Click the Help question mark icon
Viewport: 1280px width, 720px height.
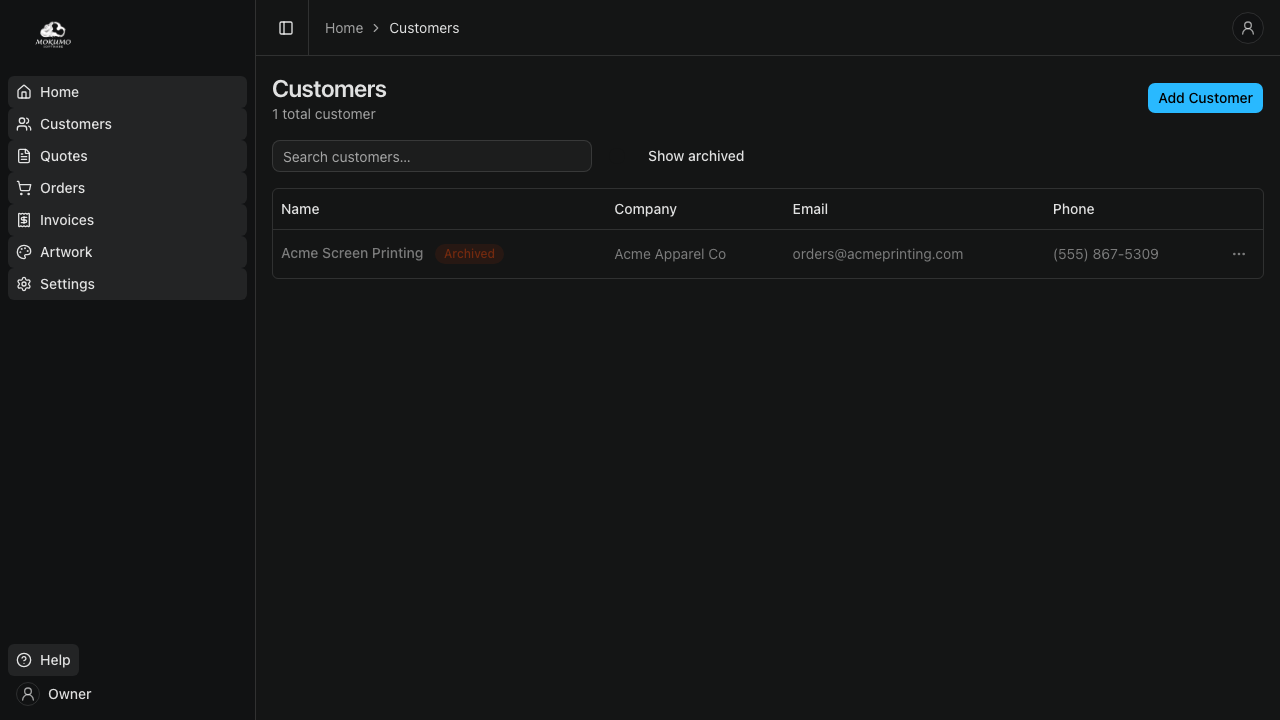click(x=24, y=660)
